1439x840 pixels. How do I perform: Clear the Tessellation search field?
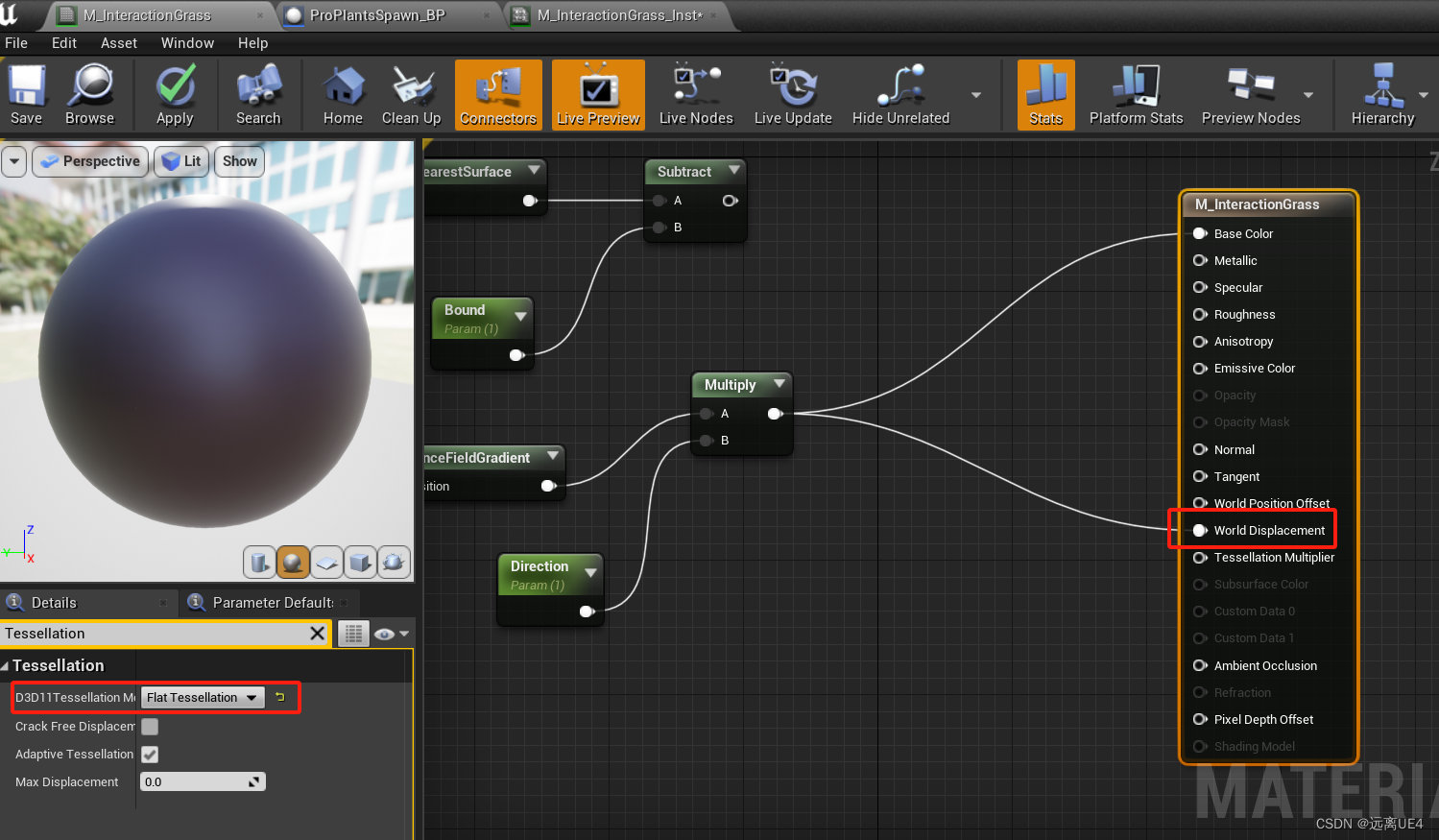pyautogui.click(x=318, y=634)
